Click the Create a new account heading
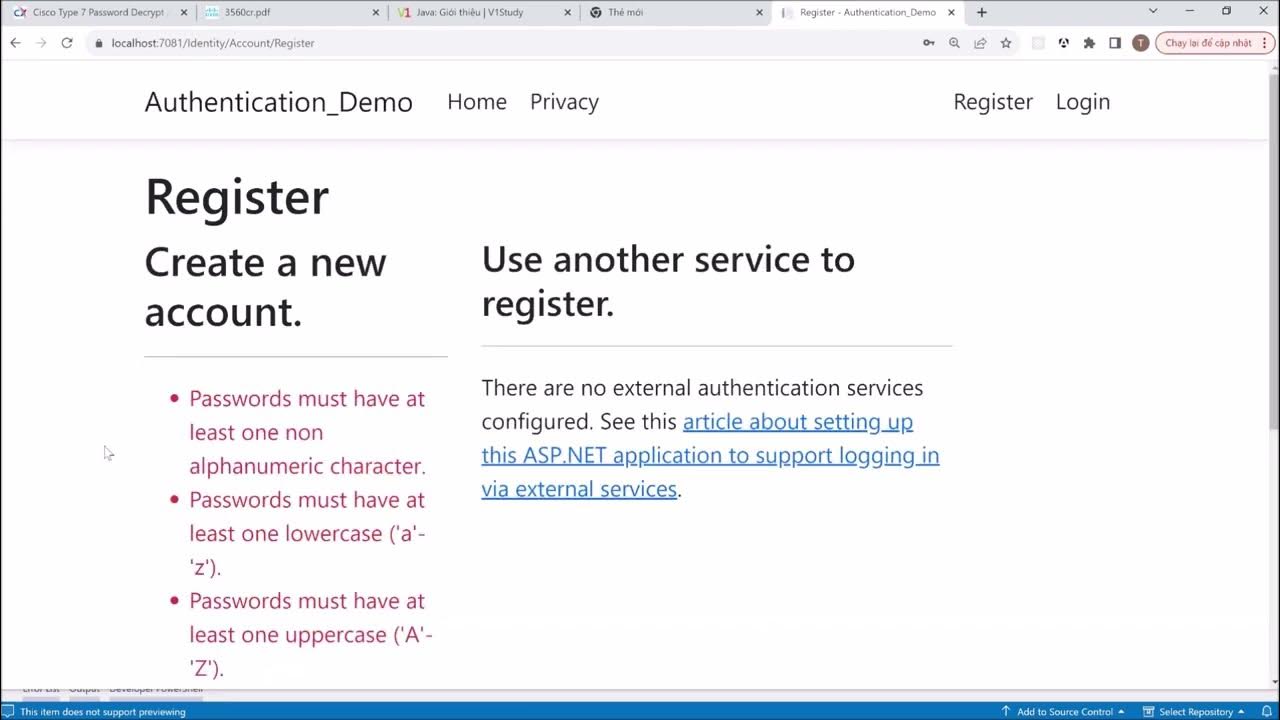Screen dimensions: 1280x720 [265, 286]
